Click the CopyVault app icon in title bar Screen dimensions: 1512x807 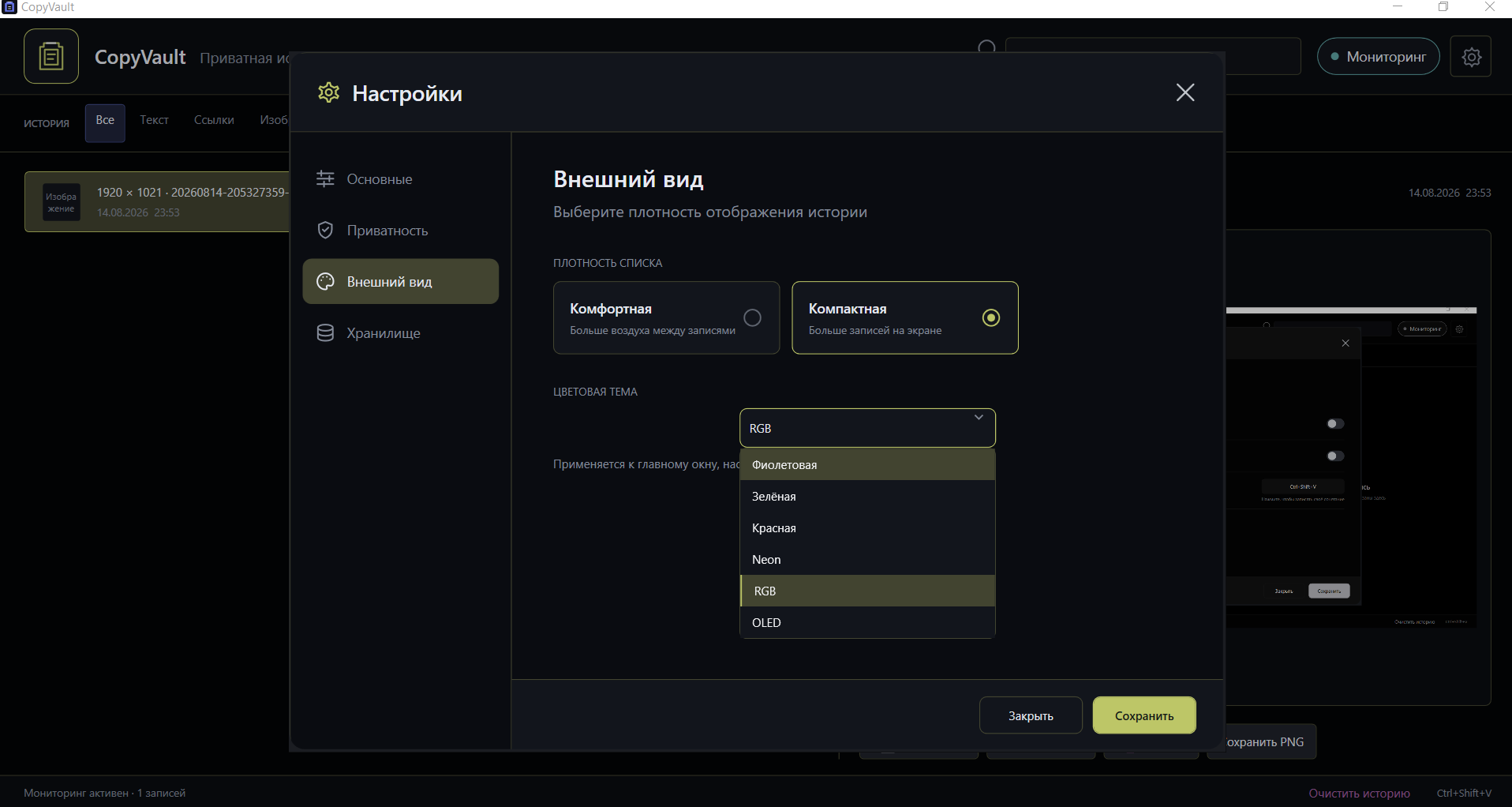(x=9, y=7)
